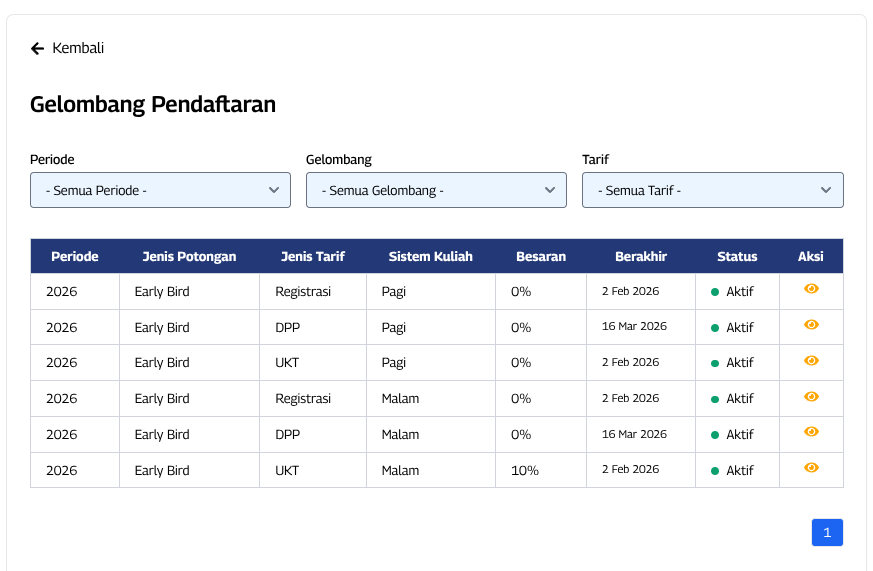The height and width of the screenshot is (571, 873).
Task: View details of Registrasi Pagi row
Action: (811, 289)
